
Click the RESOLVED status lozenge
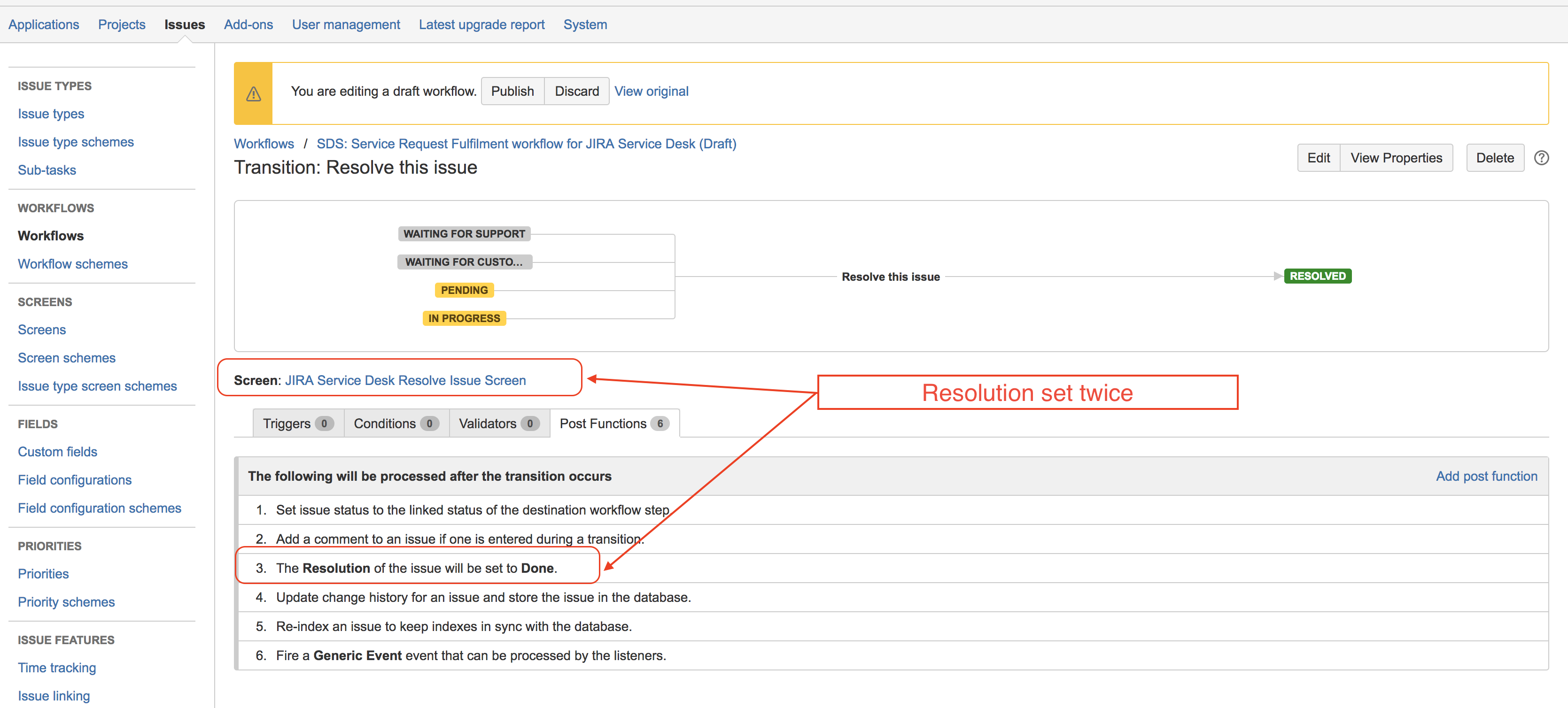pyautogui.click(x=1317, y=276)
